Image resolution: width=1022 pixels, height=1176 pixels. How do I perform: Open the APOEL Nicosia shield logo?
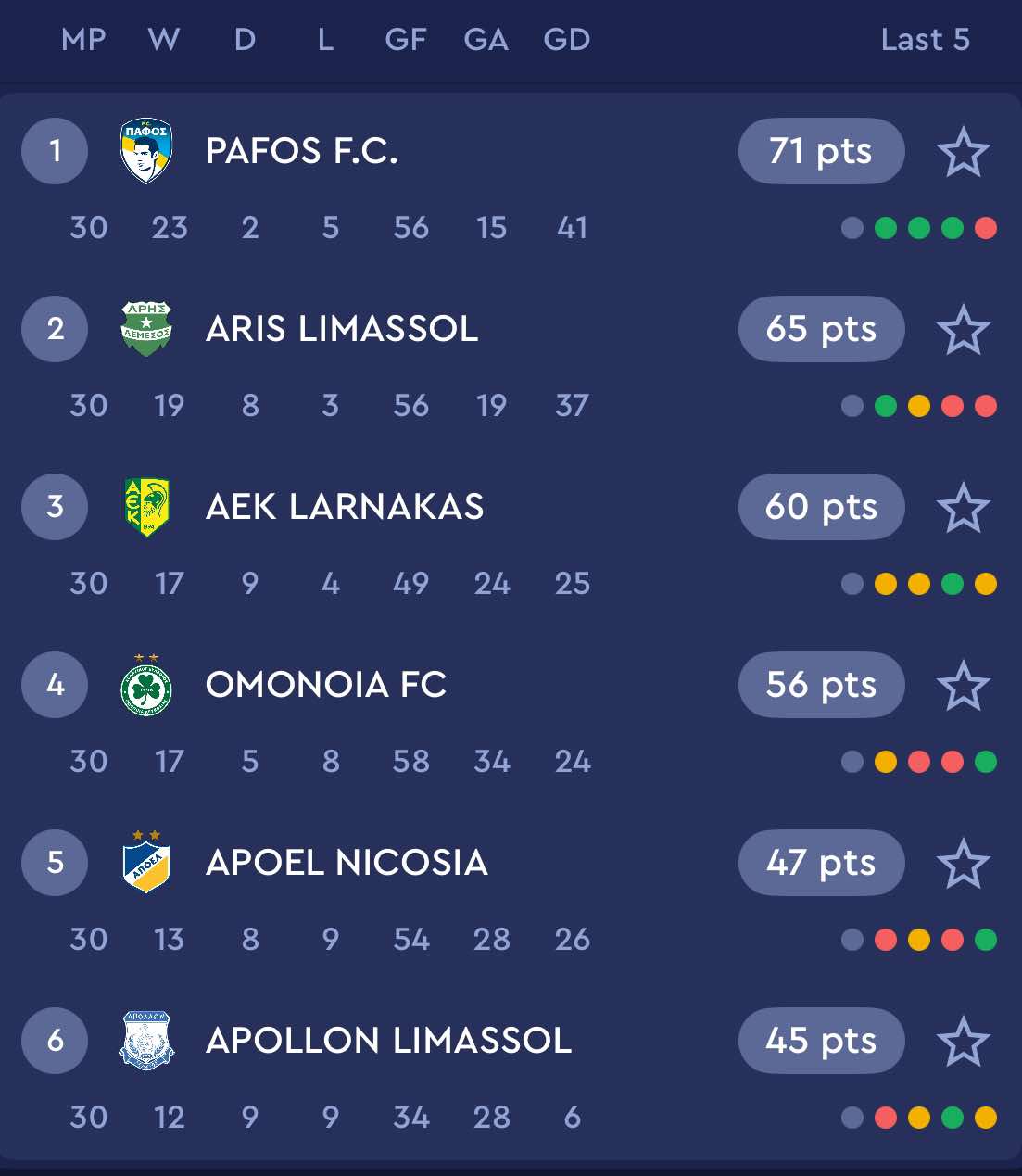(x=146, y=862)
